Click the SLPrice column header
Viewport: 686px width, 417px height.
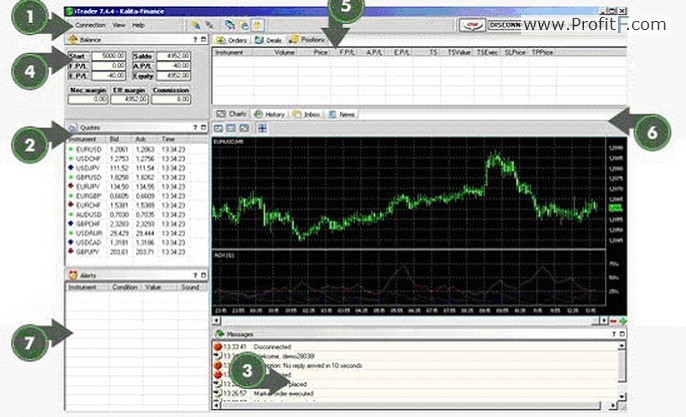(515, 52)
